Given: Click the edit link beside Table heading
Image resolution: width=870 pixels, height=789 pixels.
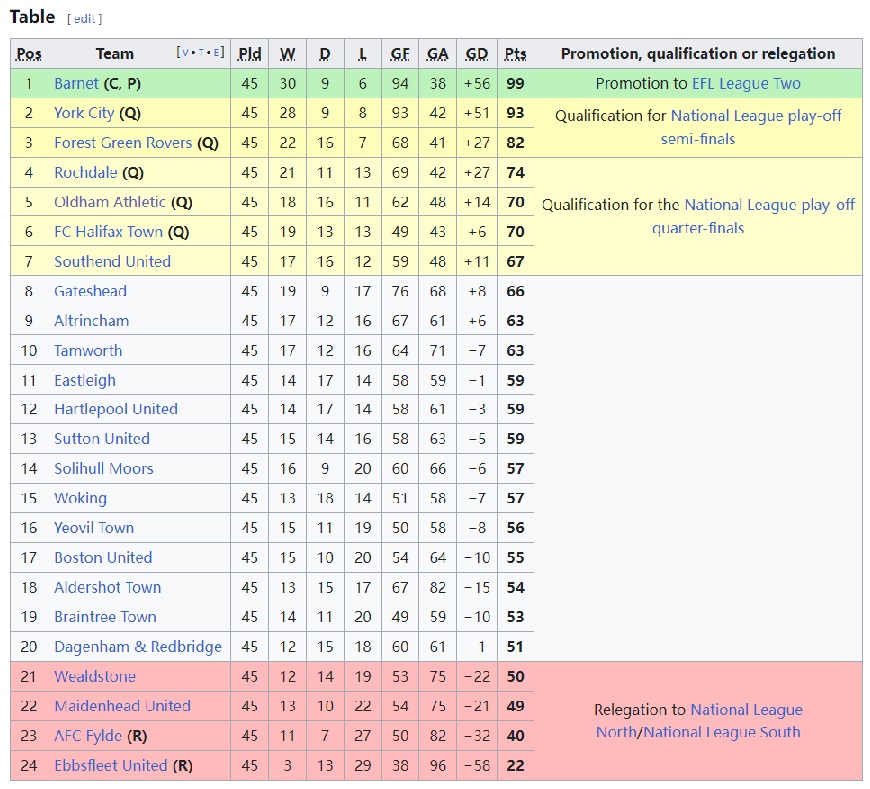Looking at the screenshot, I should click(x=84, y=19).
